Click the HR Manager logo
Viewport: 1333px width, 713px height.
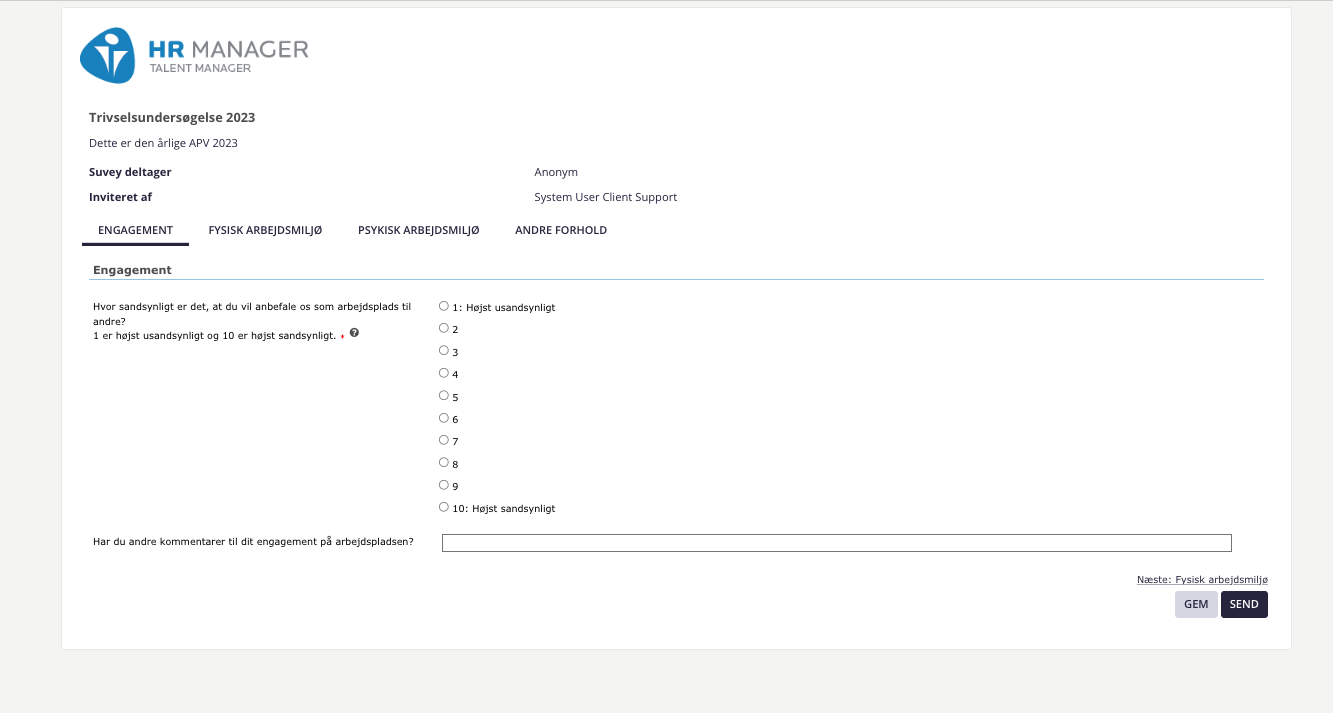point(194,56)
